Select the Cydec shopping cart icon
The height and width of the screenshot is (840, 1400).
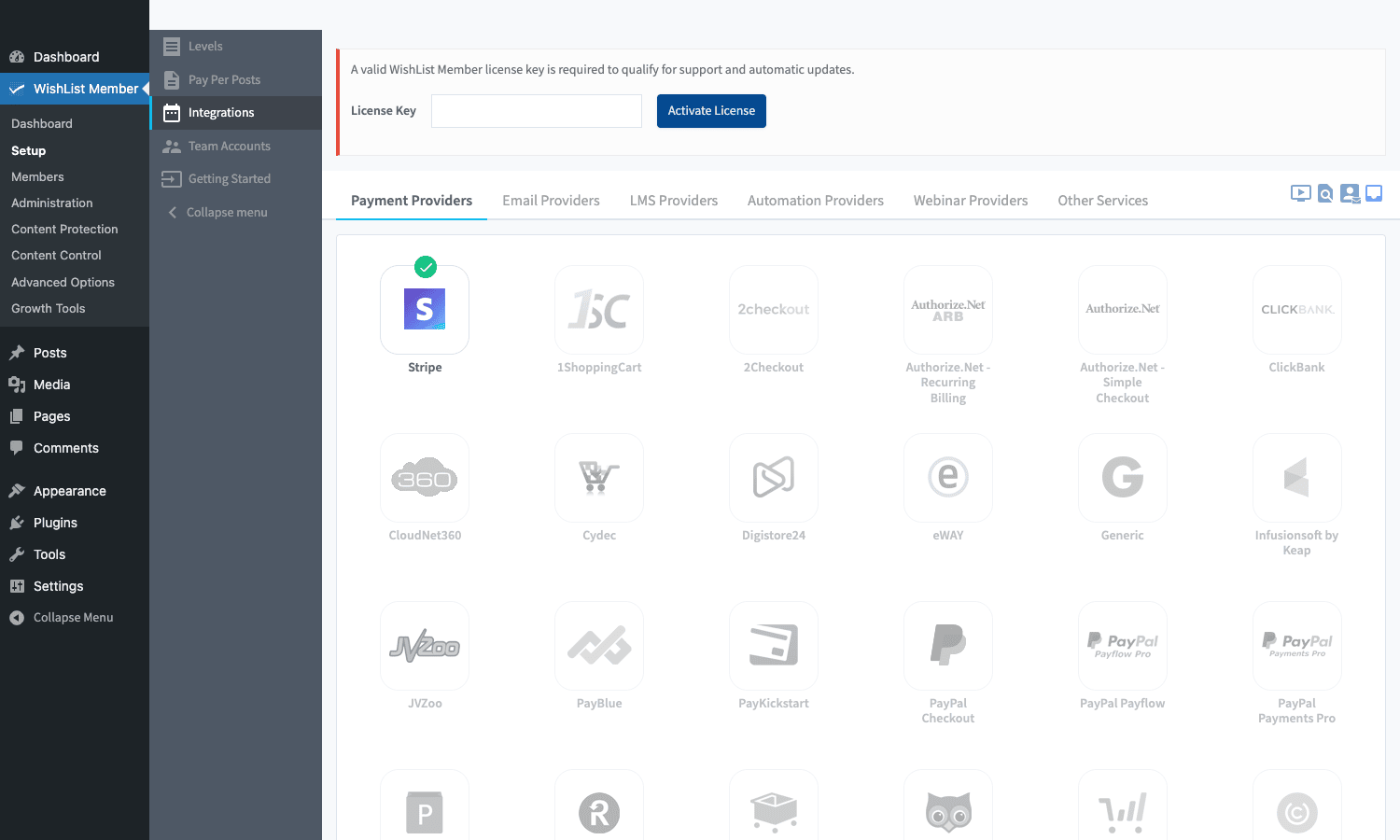599,478
